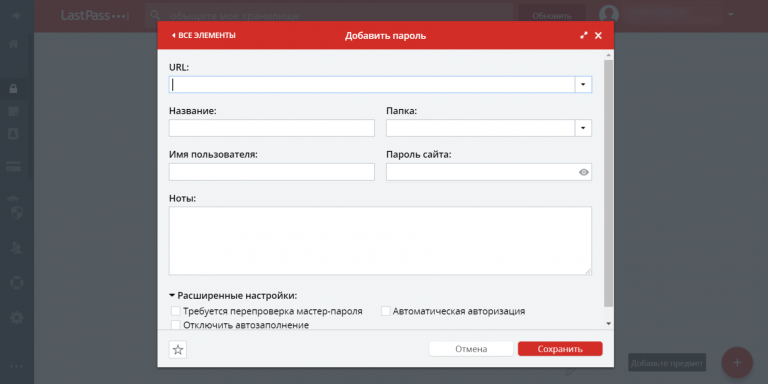Open the home icon in the sidebar
The height and width of the screenshot is (384, 768).
(14, 44)
